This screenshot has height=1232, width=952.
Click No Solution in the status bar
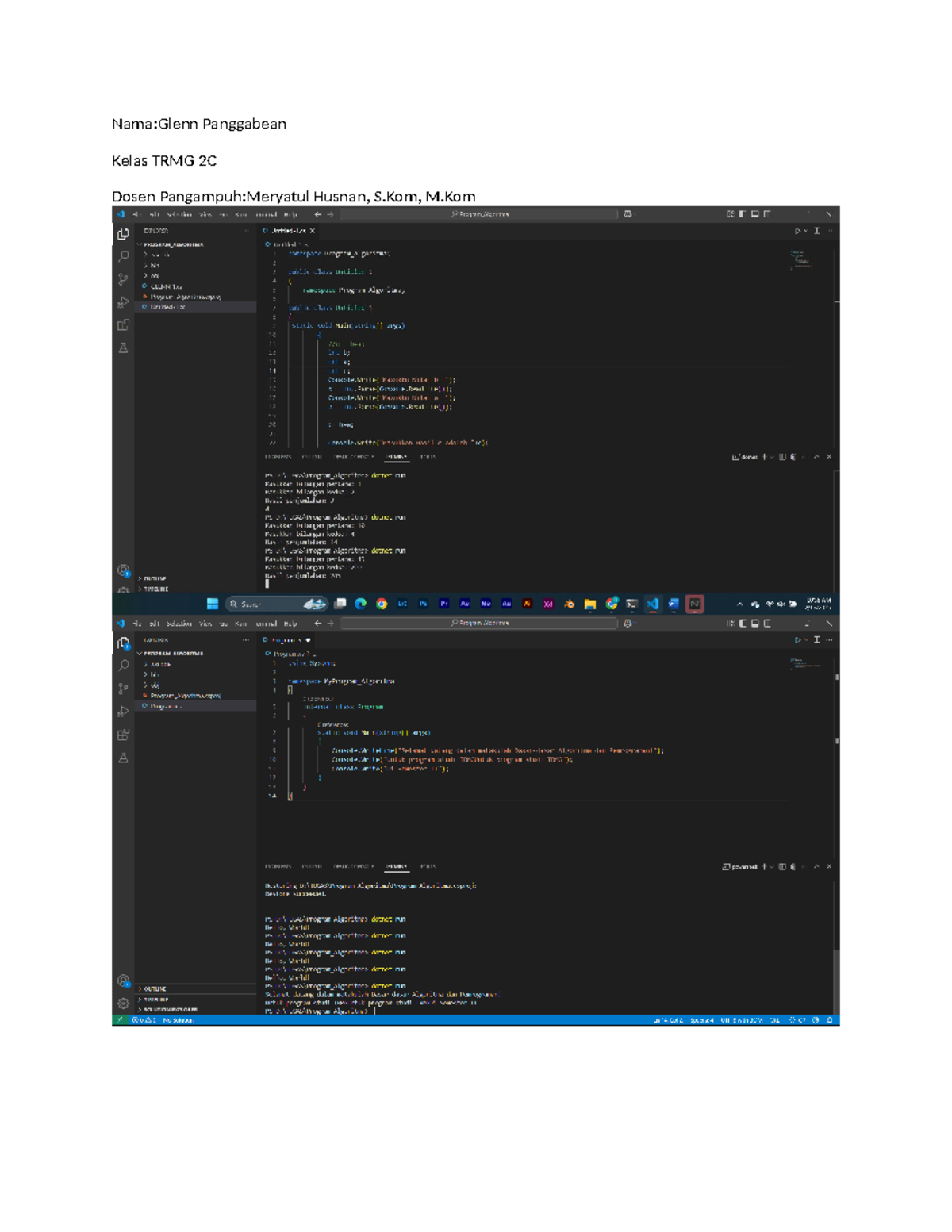[178, 1020]
